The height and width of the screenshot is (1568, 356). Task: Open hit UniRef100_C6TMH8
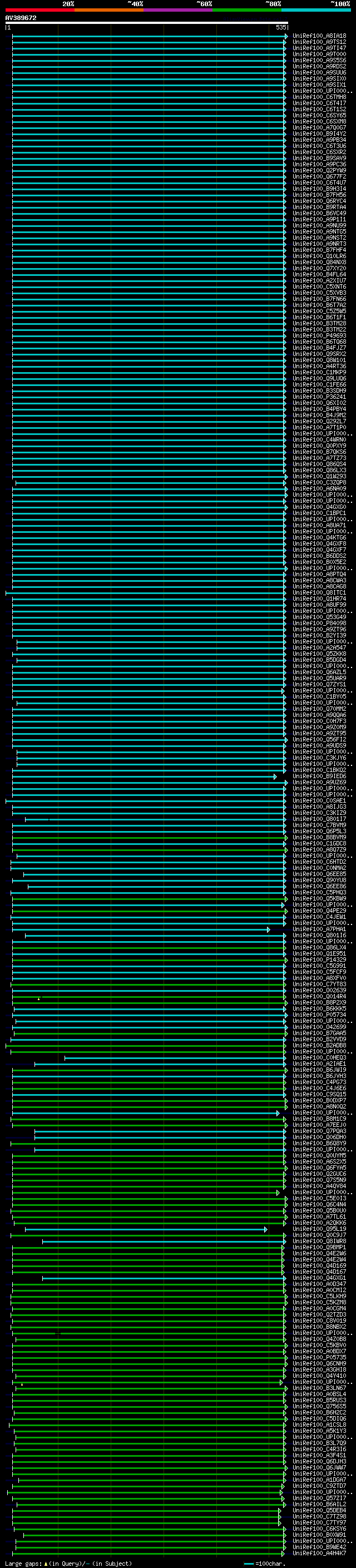pos(319,97)
